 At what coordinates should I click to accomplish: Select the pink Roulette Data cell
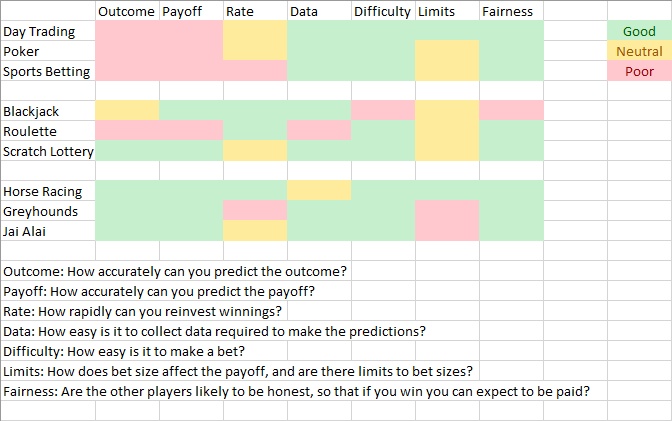click(319, 130)
